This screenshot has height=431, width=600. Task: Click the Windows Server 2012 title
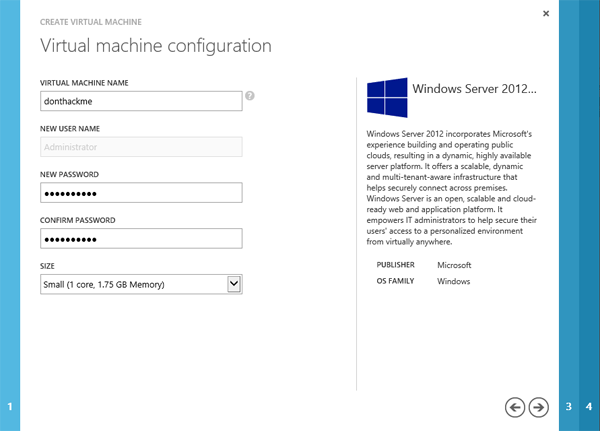point(475,89)
